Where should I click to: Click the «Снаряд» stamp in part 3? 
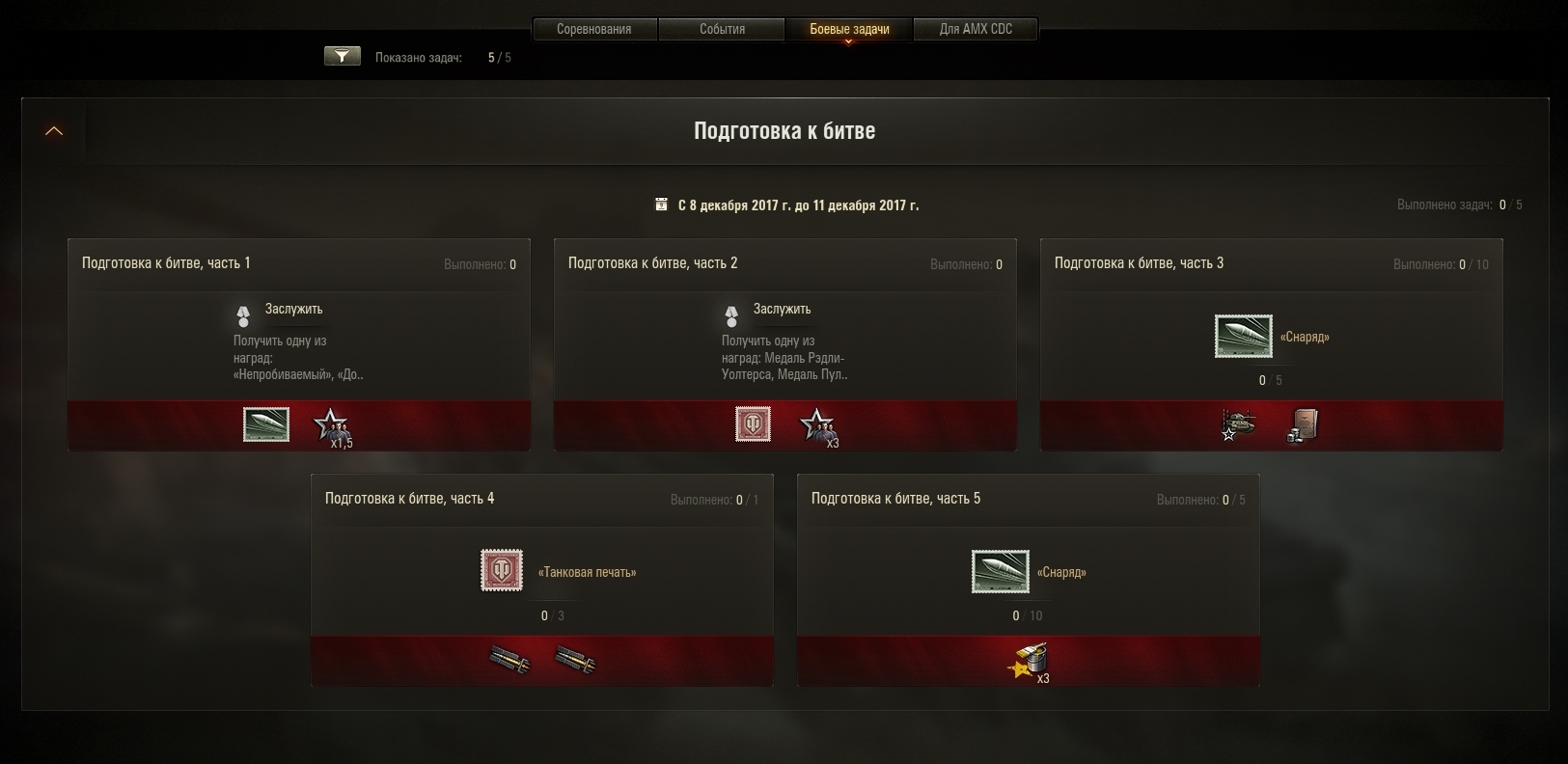(1244, 337)
